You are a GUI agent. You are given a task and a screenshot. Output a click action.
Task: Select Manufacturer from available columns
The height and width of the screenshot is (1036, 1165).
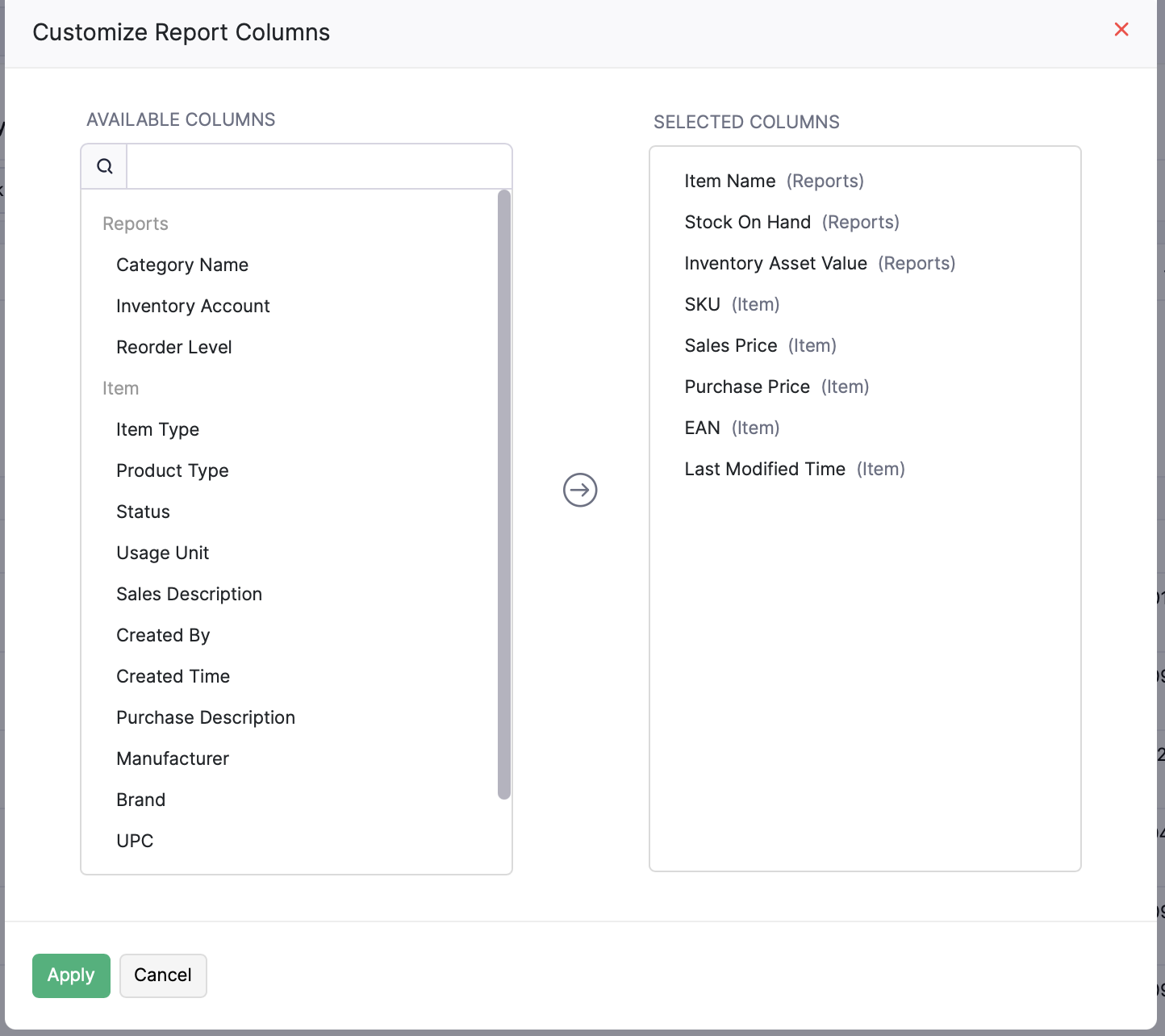click(x=173, y=759)
